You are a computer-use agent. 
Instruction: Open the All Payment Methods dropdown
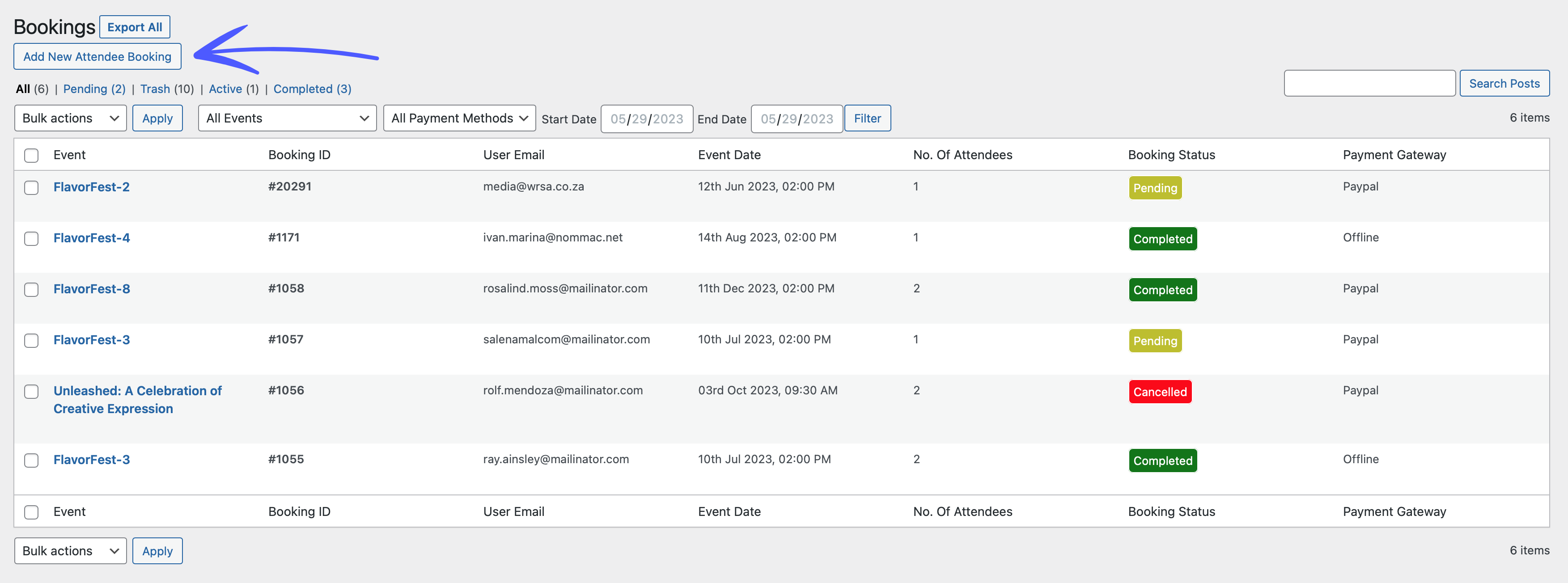459,118
